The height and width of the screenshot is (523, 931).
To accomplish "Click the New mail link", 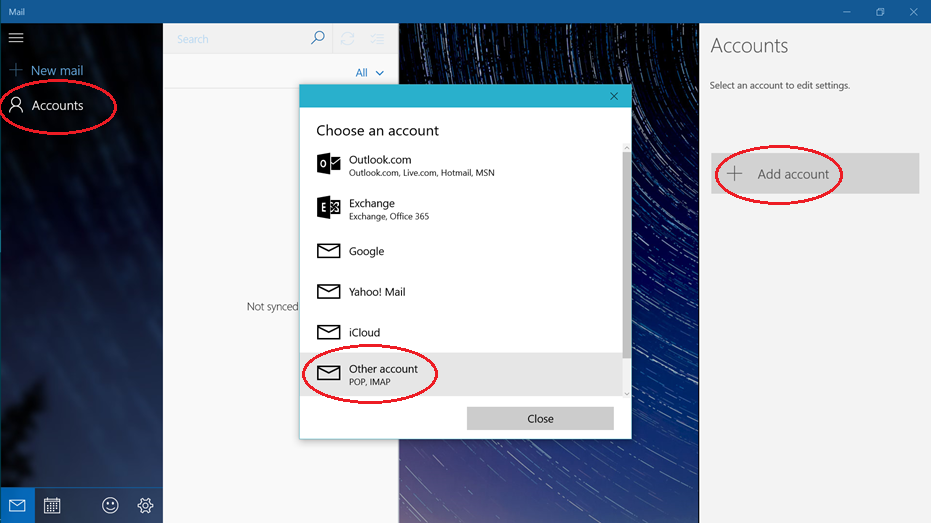I will 57,70.
